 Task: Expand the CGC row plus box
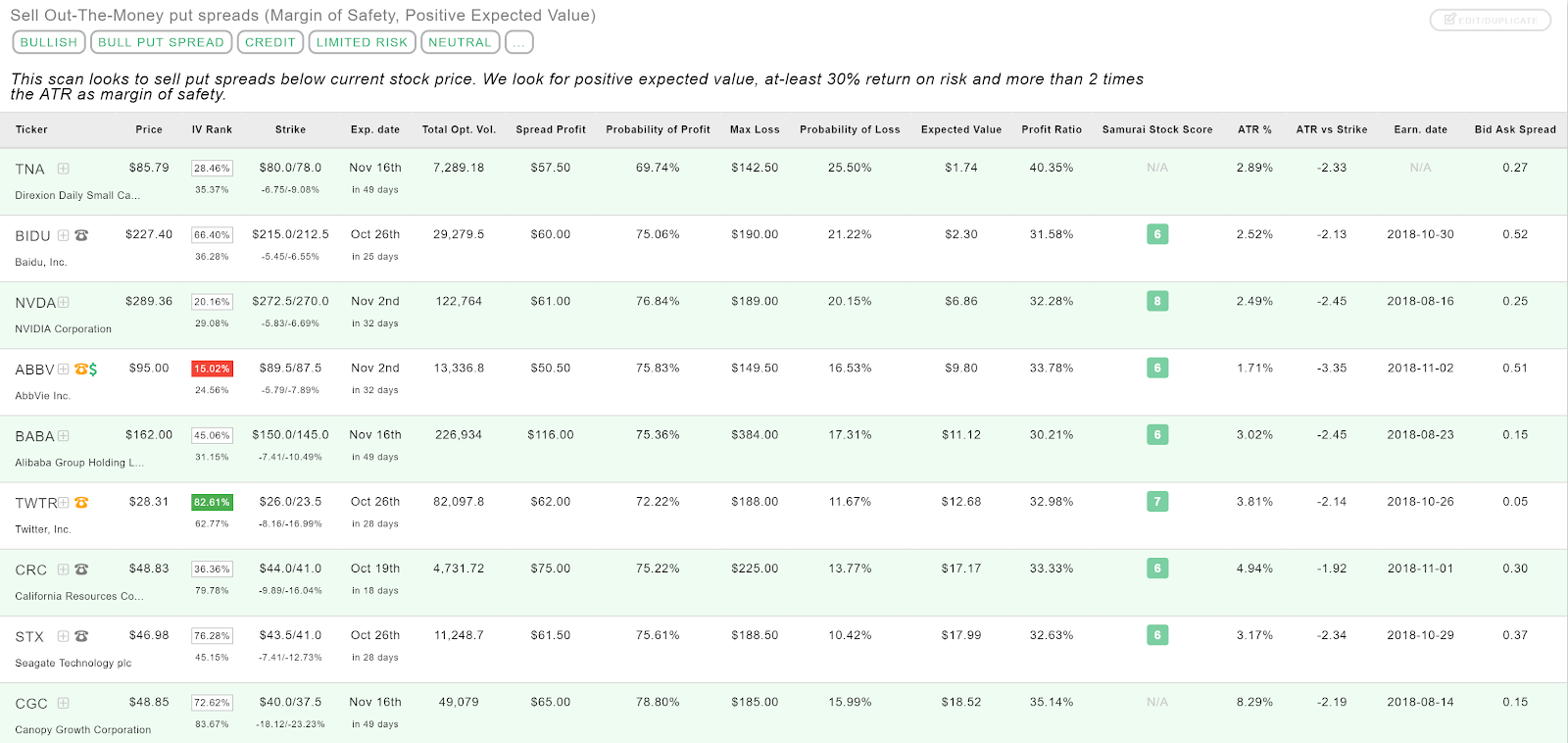click(x=63, y=703)
